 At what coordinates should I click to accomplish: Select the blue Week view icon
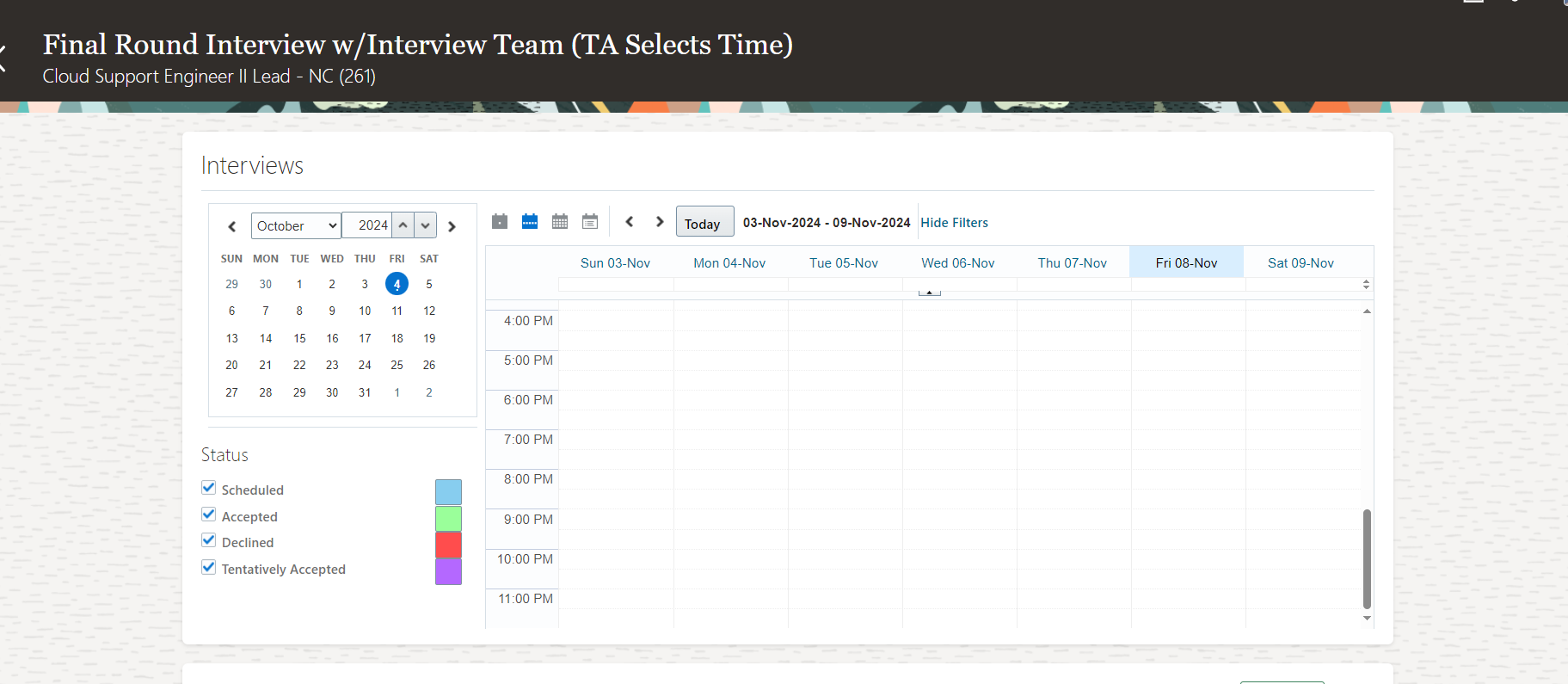[530, 222]
